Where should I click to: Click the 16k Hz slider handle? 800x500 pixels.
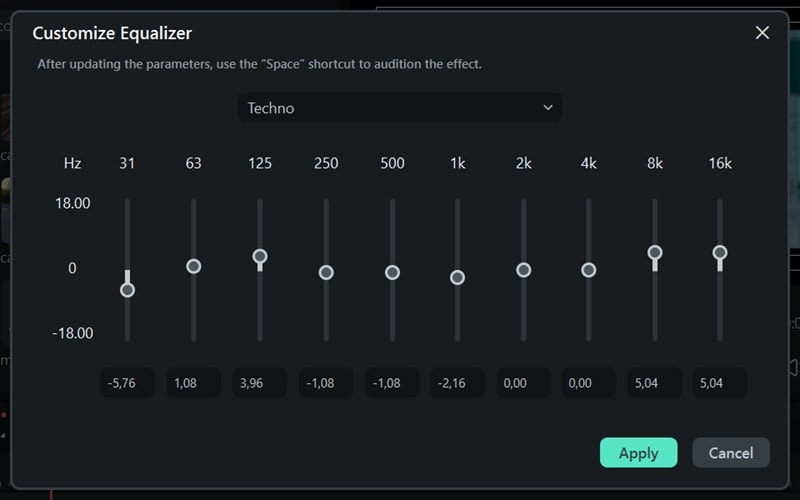coord(720,253)
